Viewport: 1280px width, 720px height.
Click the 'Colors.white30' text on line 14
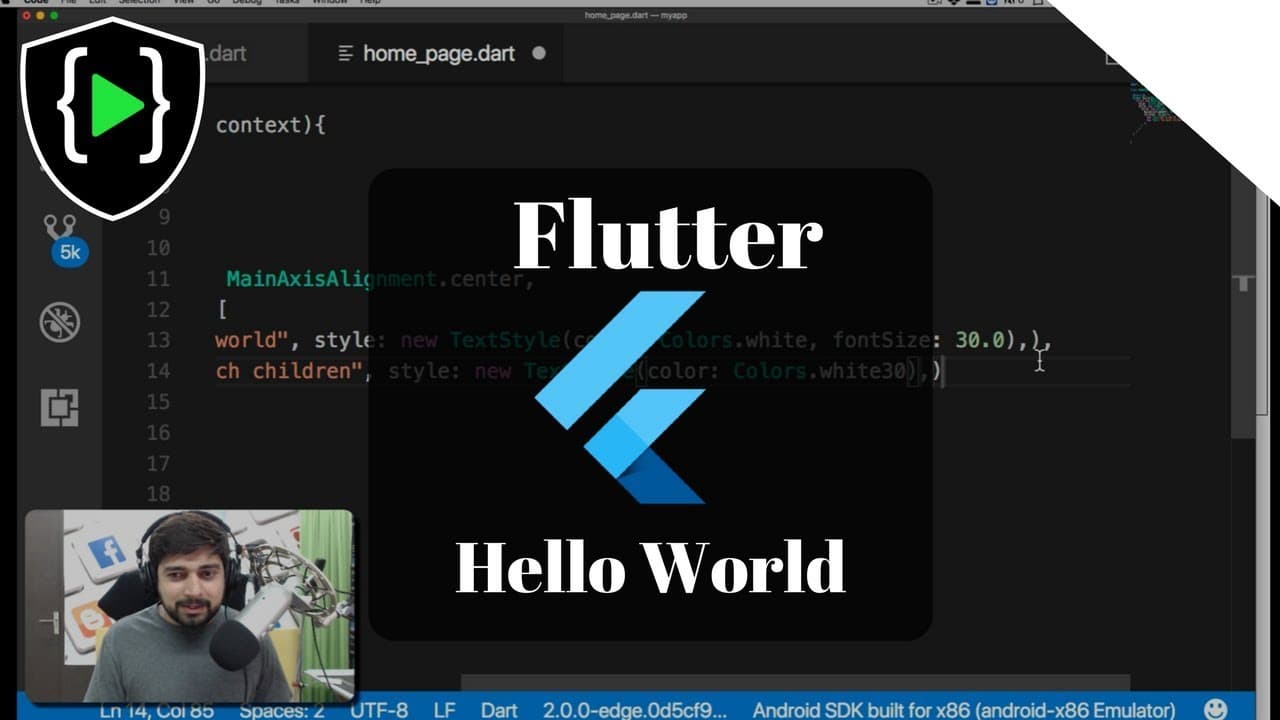pyautogui.click(x=819, y=371)
